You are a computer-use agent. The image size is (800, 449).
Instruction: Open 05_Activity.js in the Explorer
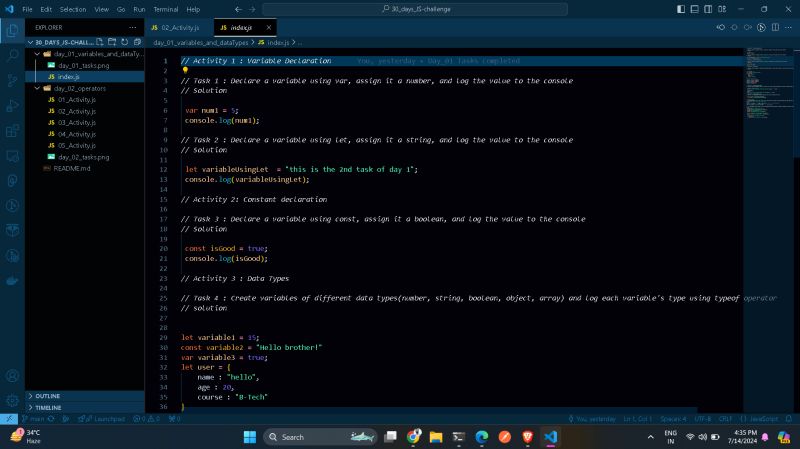[x=77, y=145]
